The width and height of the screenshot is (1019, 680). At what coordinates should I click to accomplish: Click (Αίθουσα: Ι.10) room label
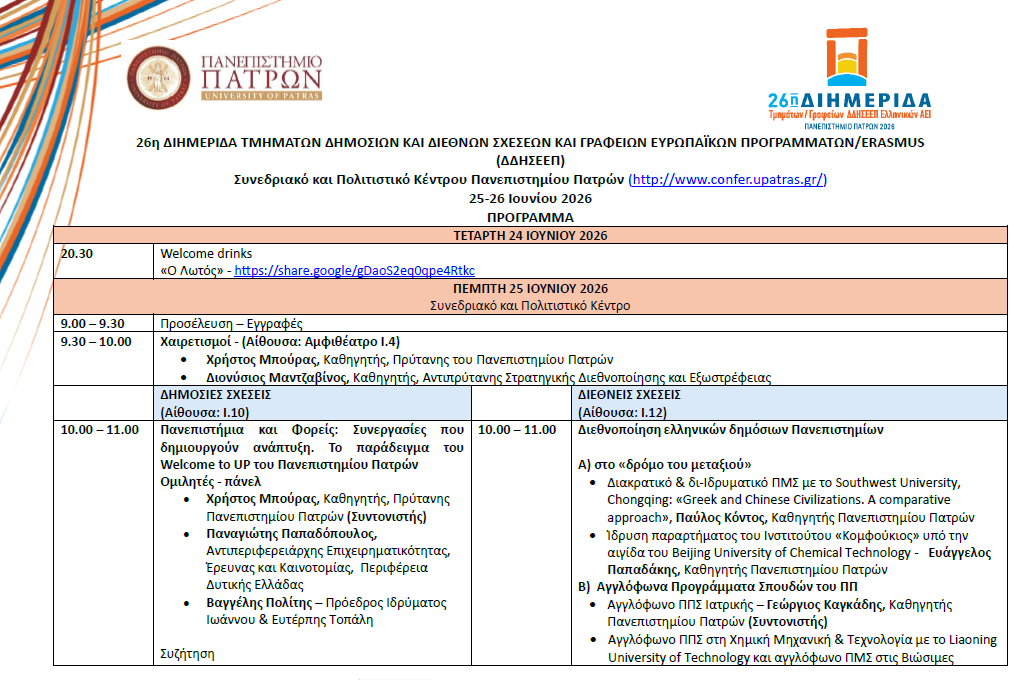click(205, 412)
